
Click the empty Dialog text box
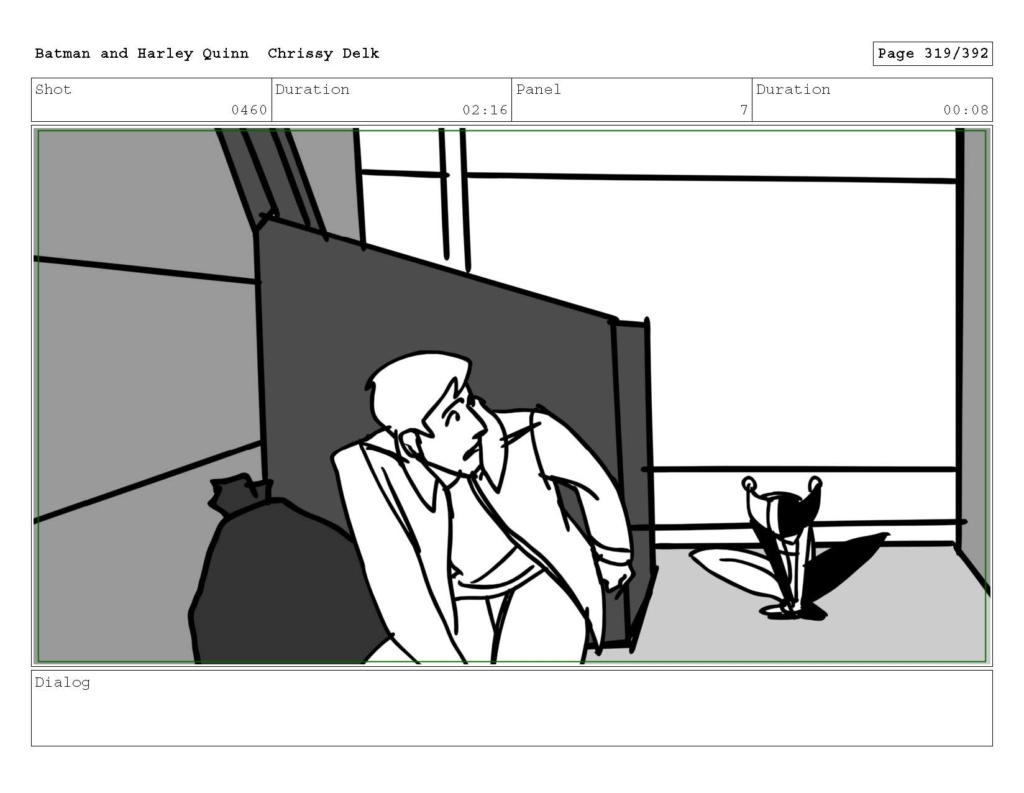512,708
